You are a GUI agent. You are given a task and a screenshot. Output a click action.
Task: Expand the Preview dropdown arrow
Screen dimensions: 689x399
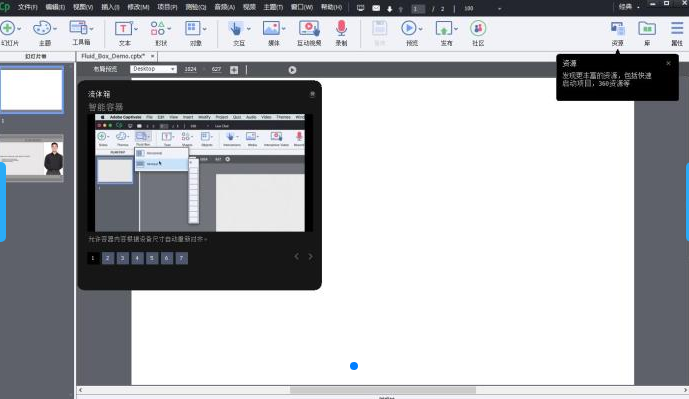pyautogui.click(x=421, y=29)
